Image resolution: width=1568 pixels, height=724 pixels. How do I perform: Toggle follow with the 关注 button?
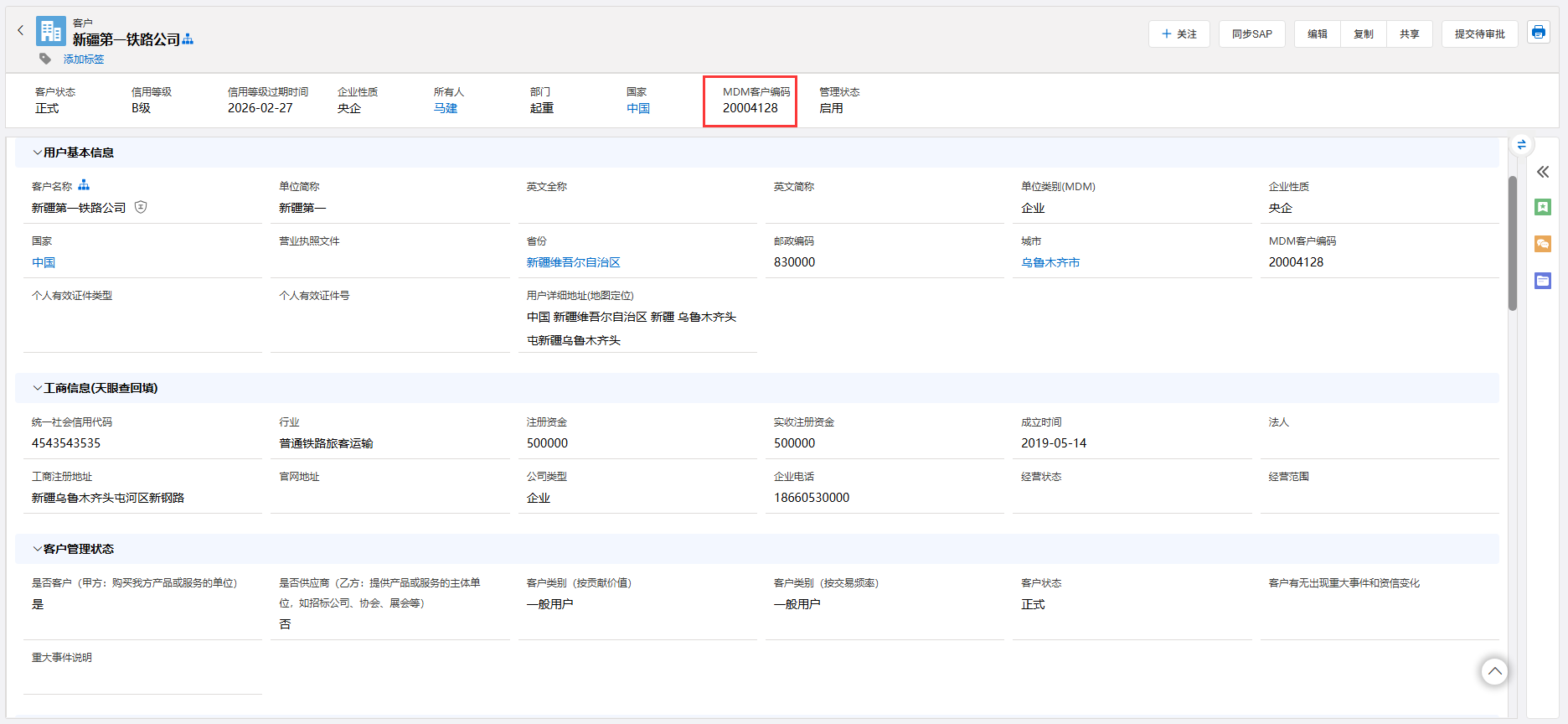click(1179, 34)
